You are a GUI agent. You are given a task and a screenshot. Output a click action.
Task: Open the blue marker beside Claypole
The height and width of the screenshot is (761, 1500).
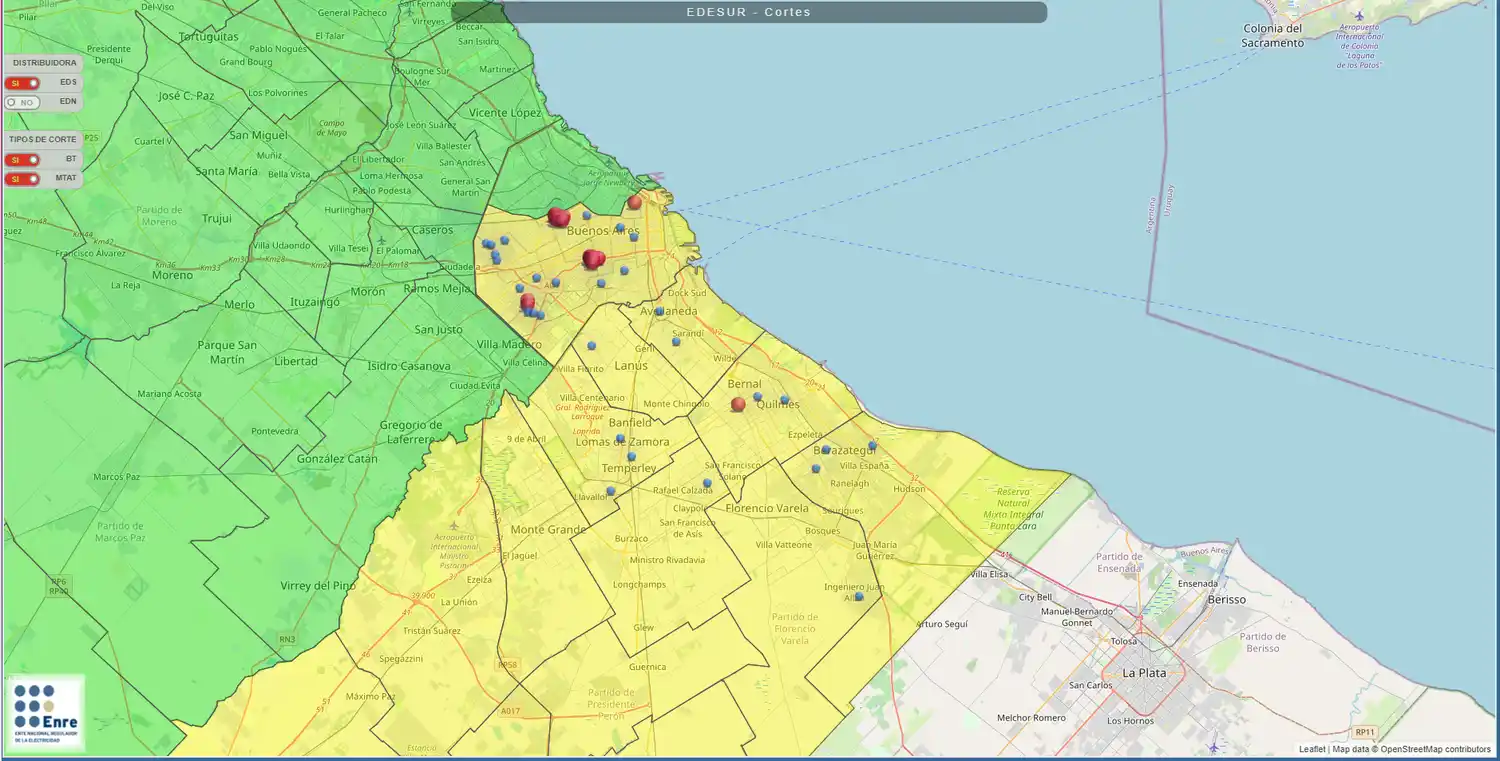click(x=707, y=483)
